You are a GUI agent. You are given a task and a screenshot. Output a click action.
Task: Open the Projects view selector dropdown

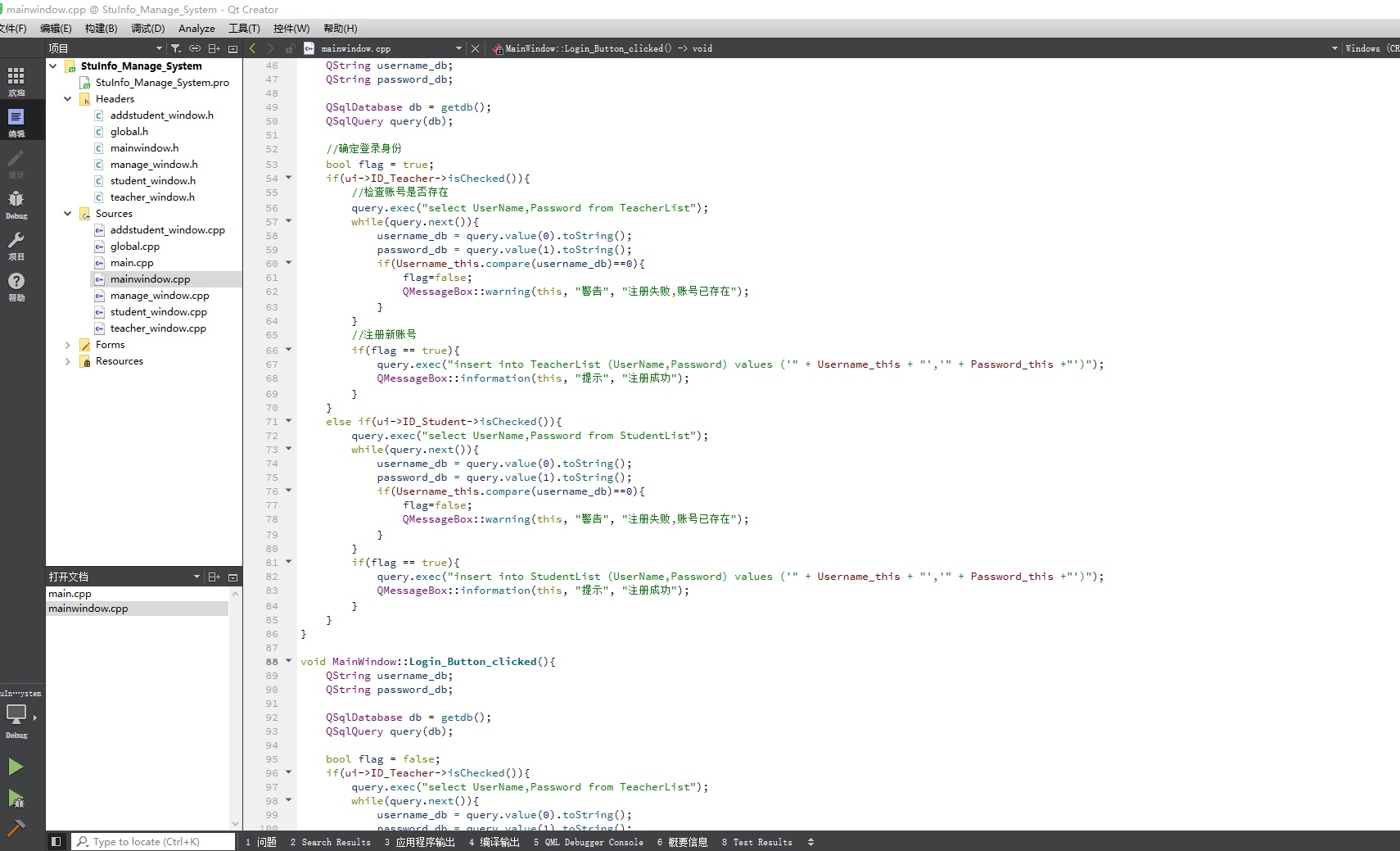(x=106, y=48)
